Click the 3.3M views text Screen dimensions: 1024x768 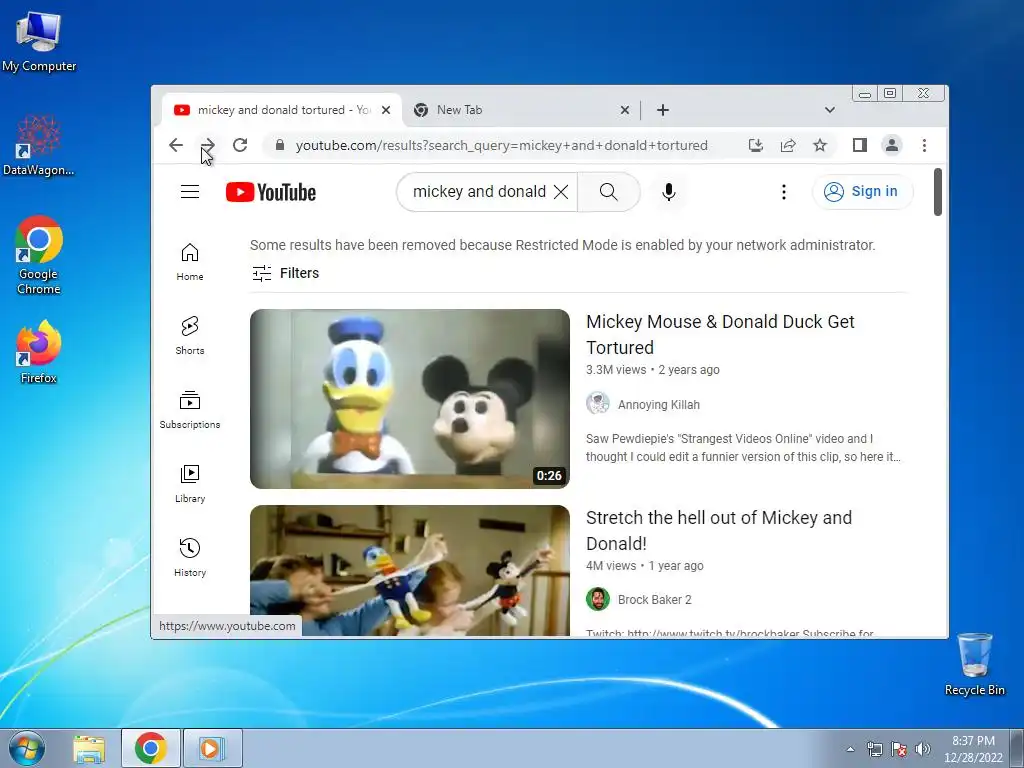616,370
